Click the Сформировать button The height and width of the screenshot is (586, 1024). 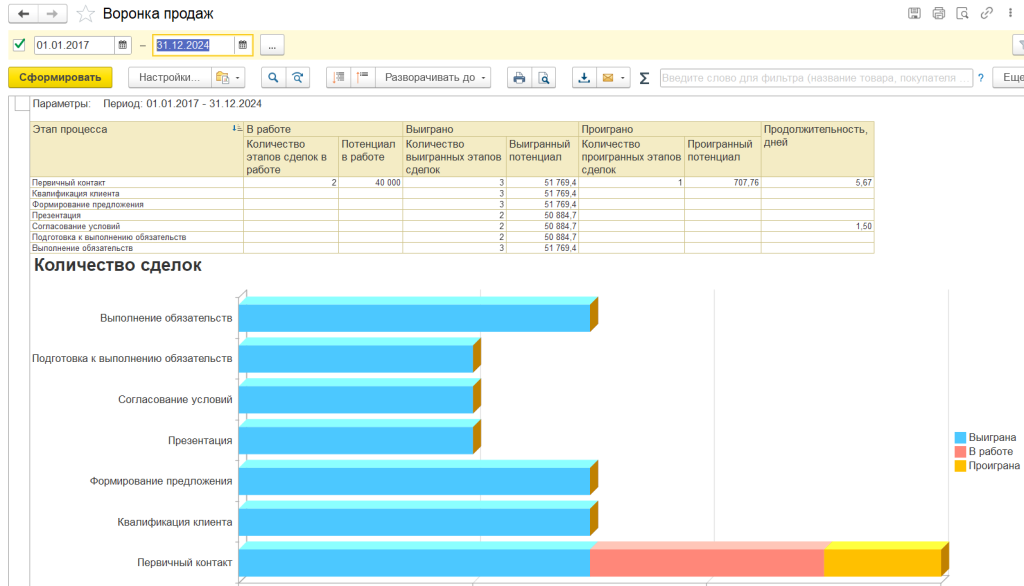[60, 78]
